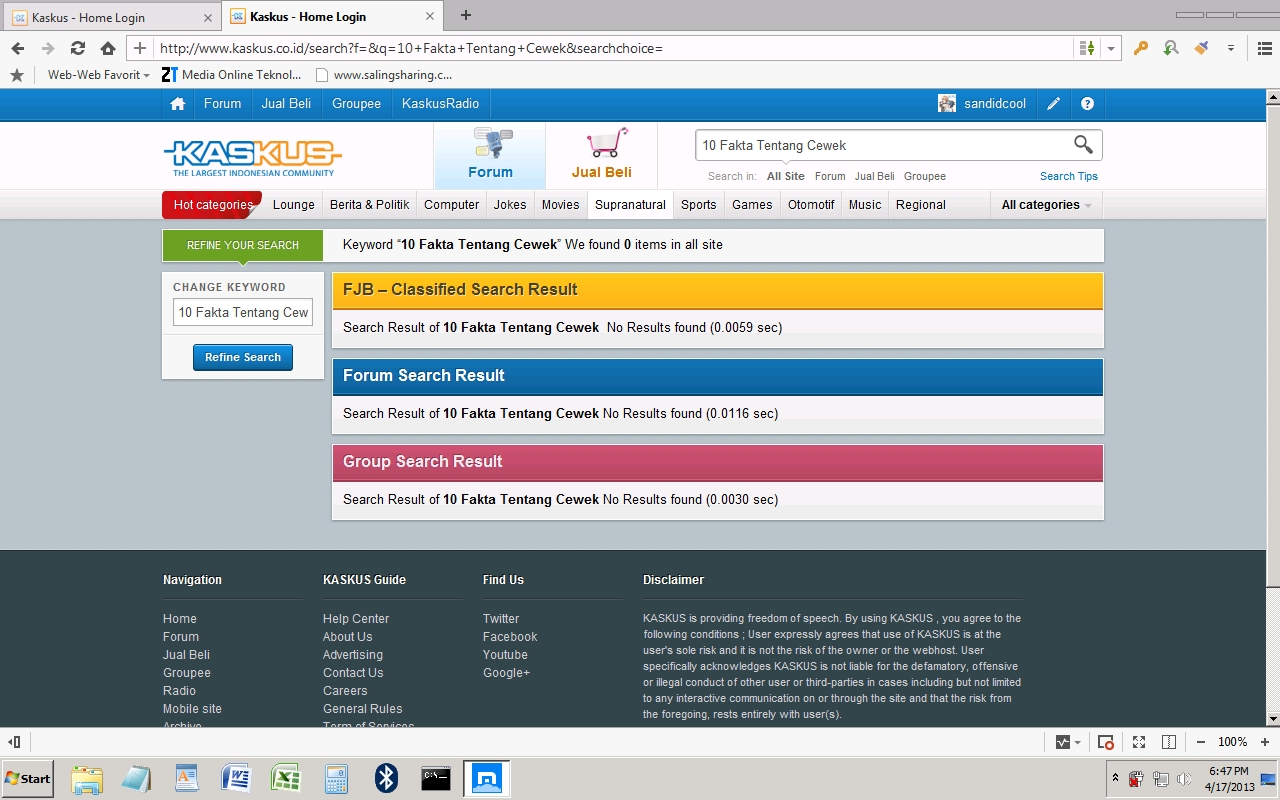Open the Jokes category
1280x800 pixels.
[x=510, y=205]
